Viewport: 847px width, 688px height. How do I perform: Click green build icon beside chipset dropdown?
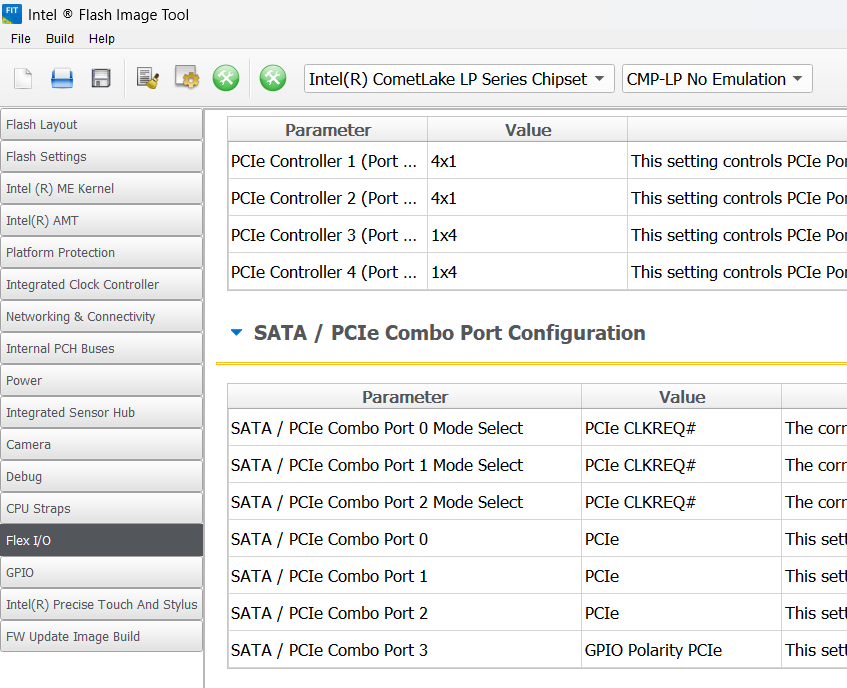point(273,79)
